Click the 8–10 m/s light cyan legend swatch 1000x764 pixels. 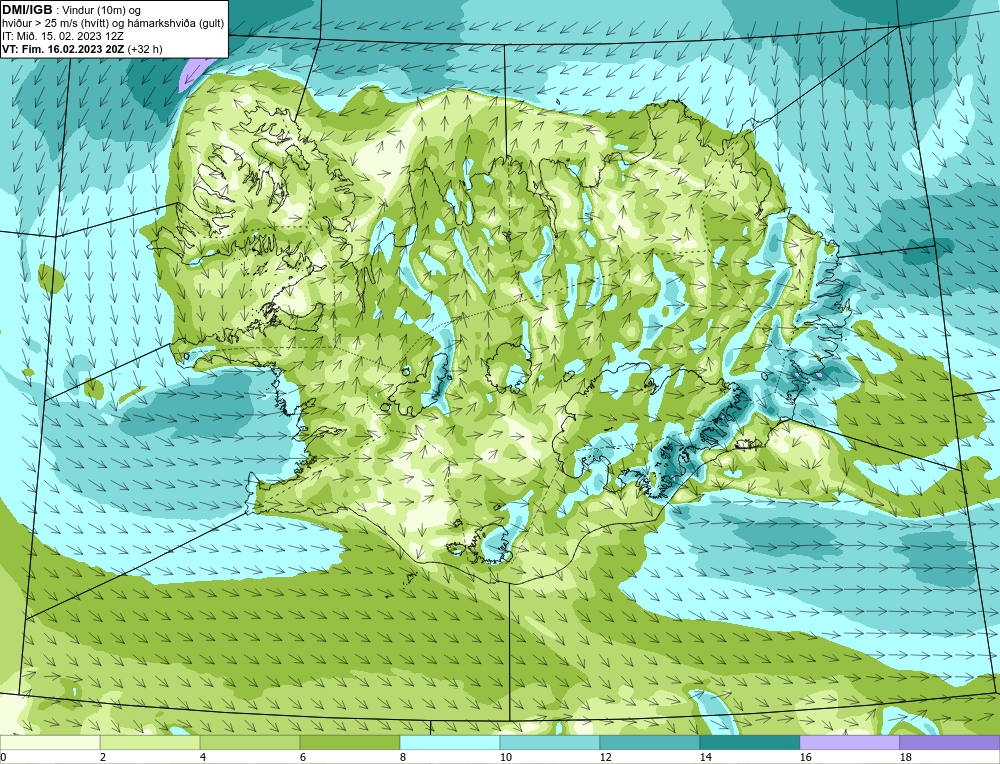[450, 743]
